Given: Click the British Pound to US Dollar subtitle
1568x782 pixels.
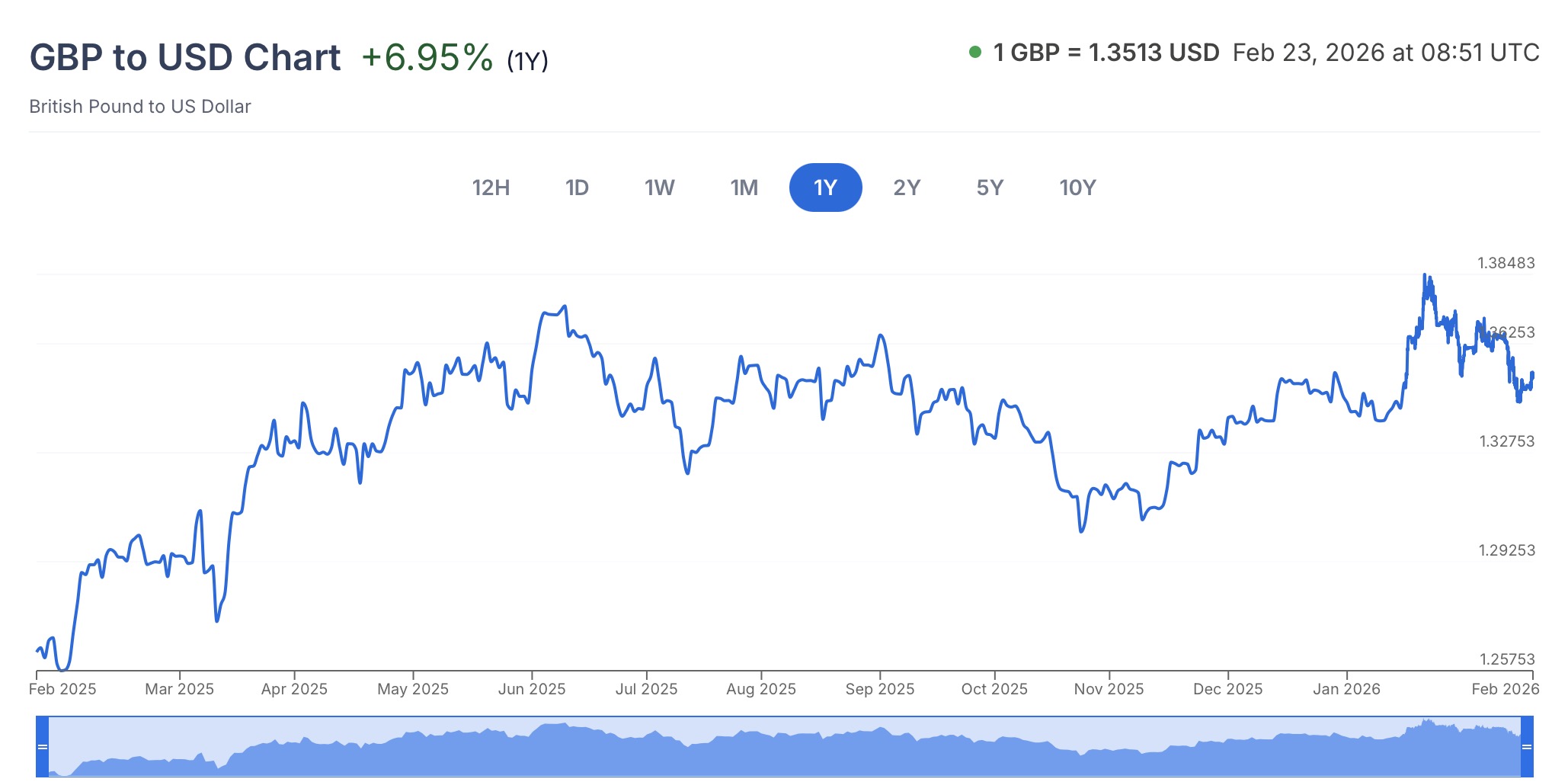Looking at the screenshot, I should pyautogui.click(x=140, y=107).
